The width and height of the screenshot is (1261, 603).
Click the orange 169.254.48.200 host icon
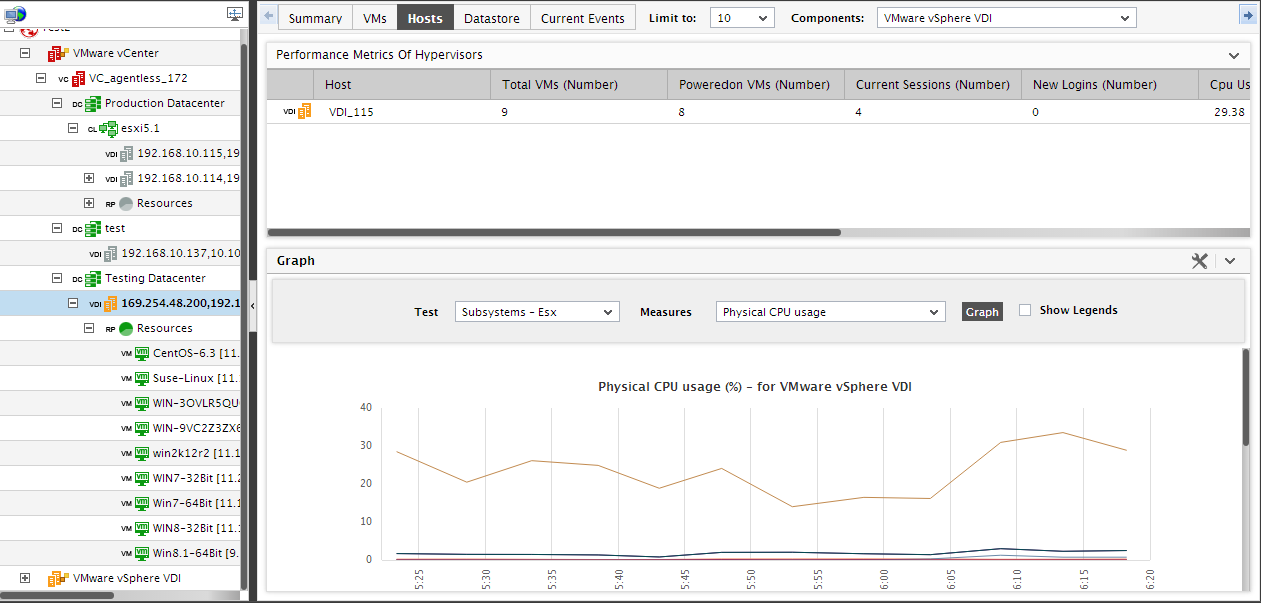pos(110,303)
